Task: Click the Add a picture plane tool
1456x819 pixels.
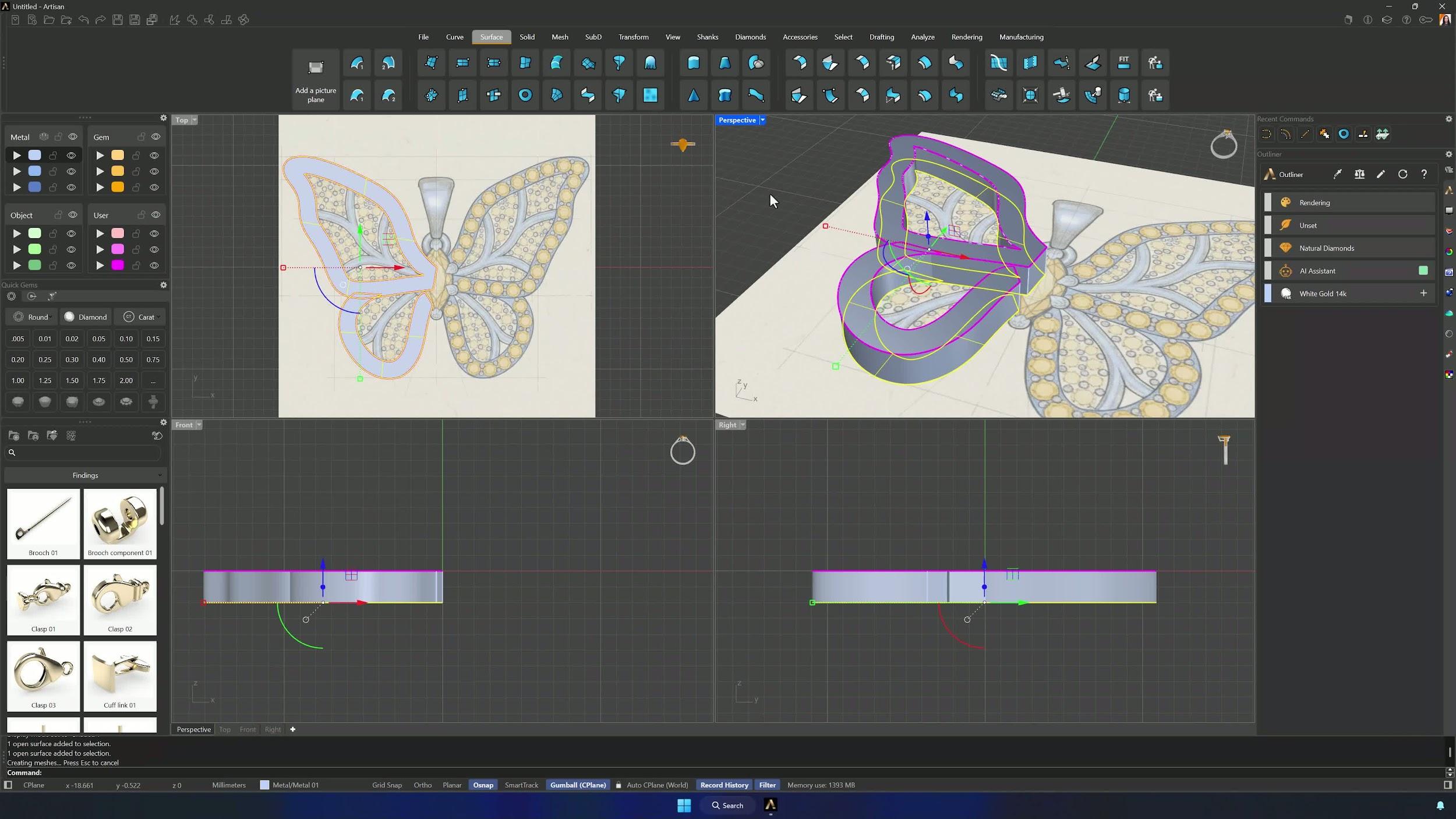Action: pos(316,80)
